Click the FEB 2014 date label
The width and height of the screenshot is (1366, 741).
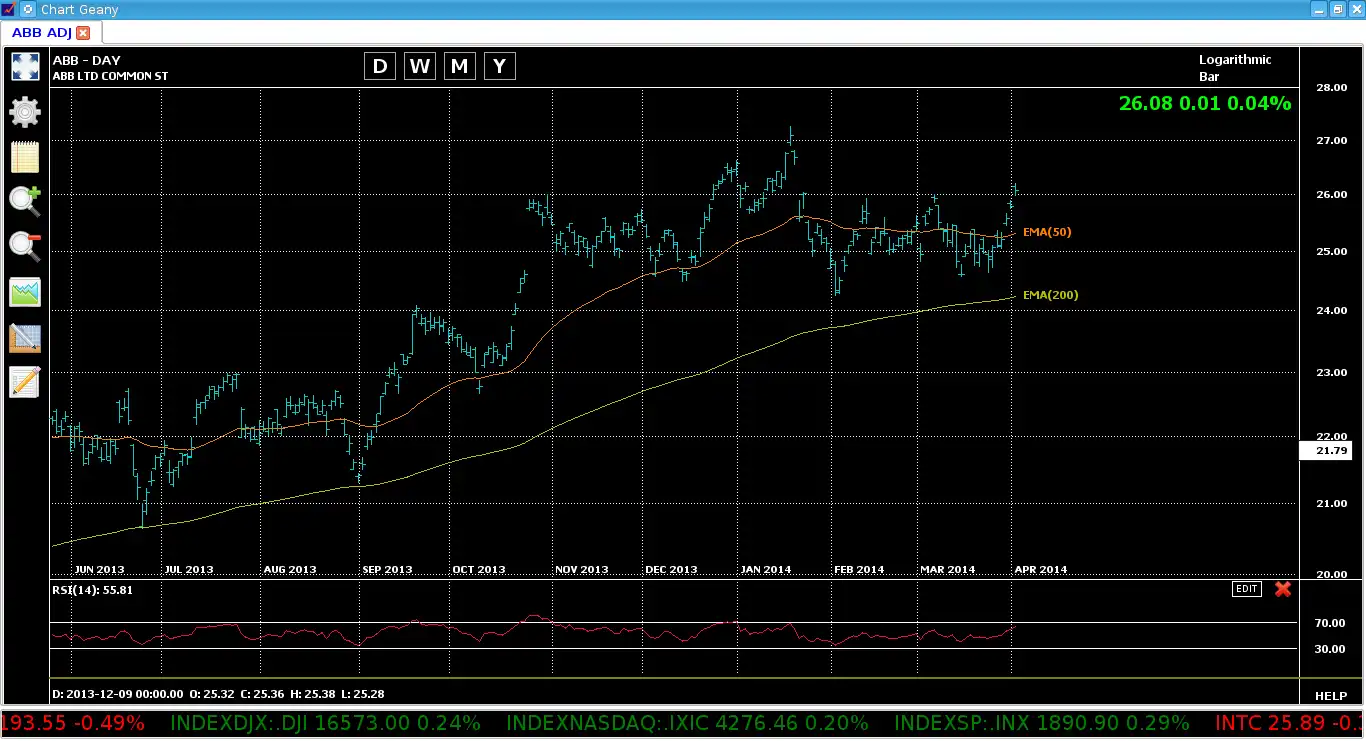858,570
